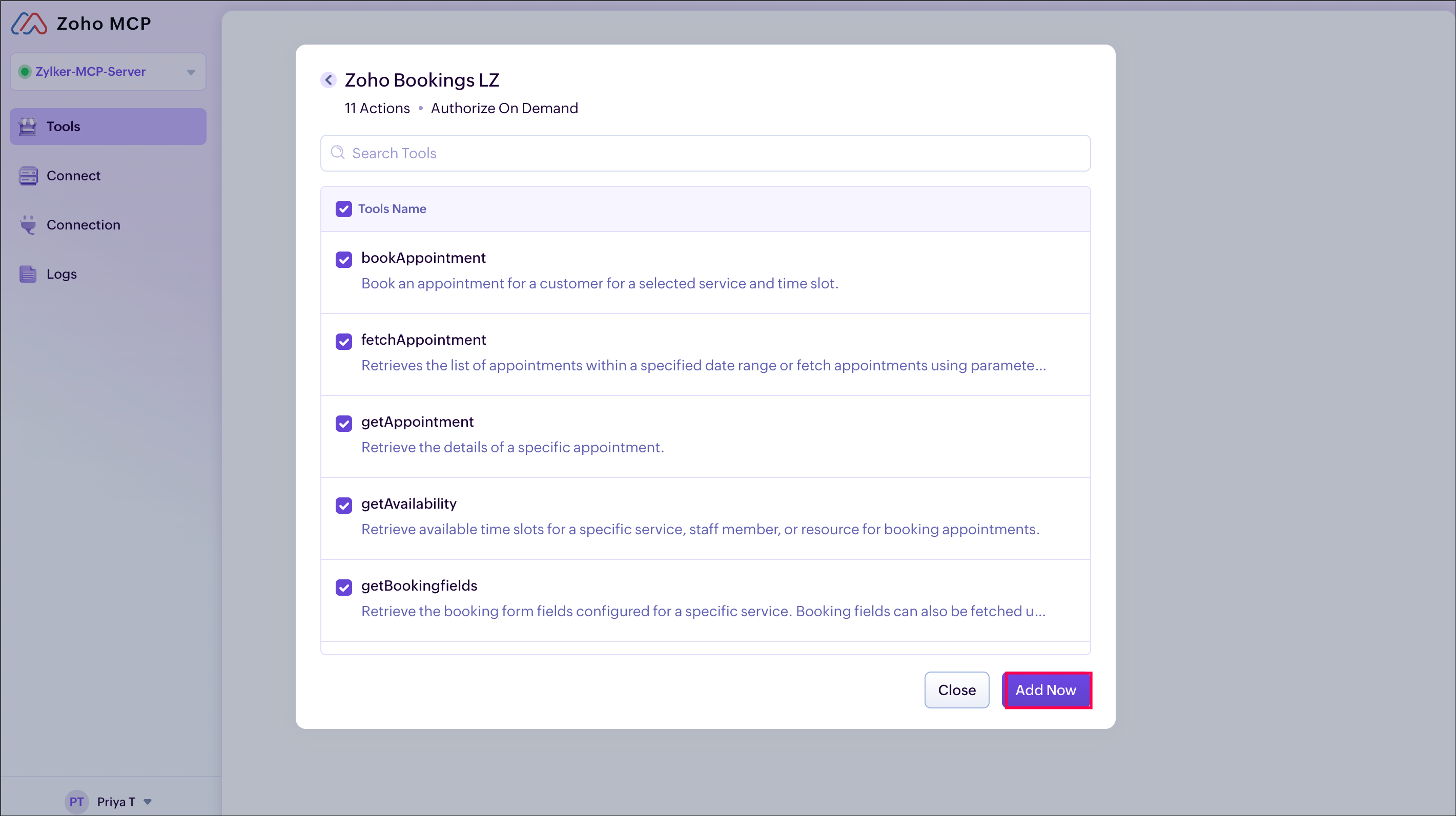Image resolution: width=1456 pixels, height=816 pixels.
Task: Focus the Search Tools input field
Action: pyautogui.click(x=712, y=153)
